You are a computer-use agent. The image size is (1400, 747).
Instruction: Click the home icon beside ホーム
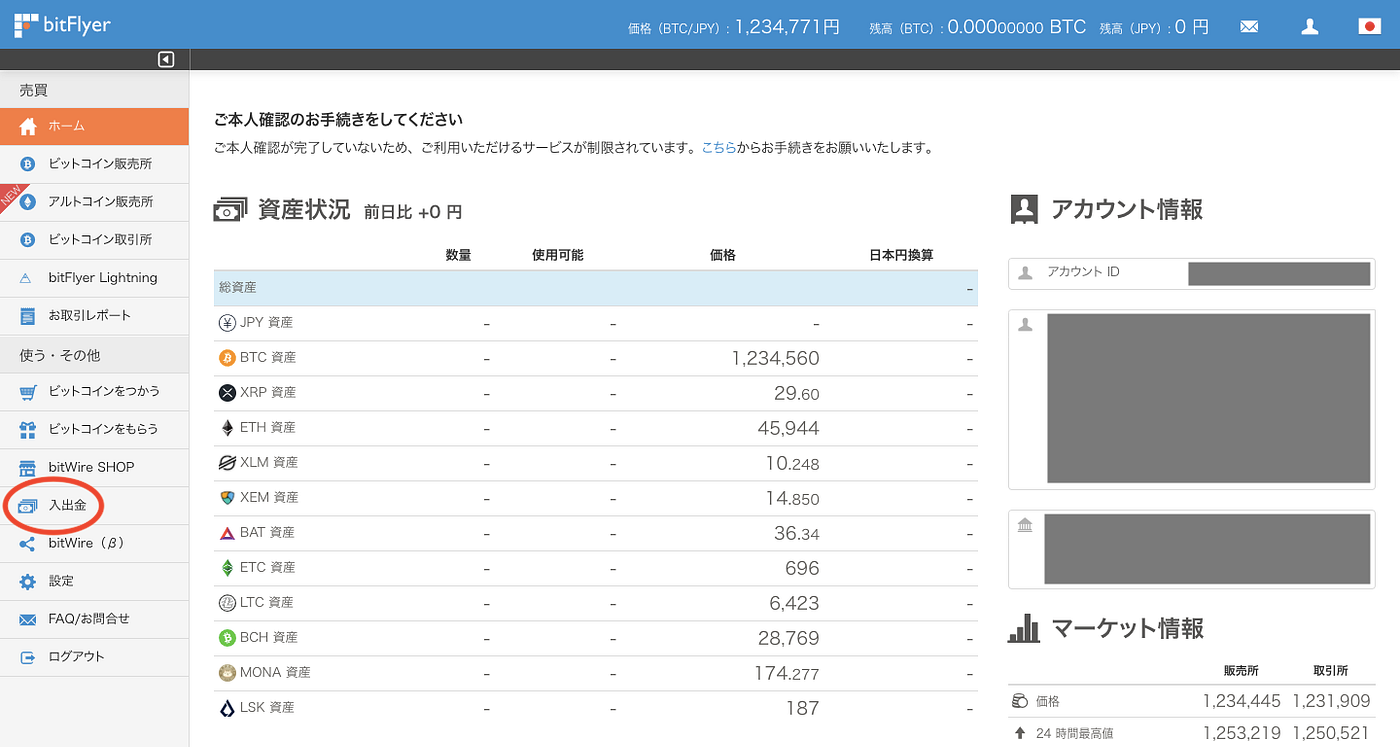pyautogui.click(x=28, y=127)
